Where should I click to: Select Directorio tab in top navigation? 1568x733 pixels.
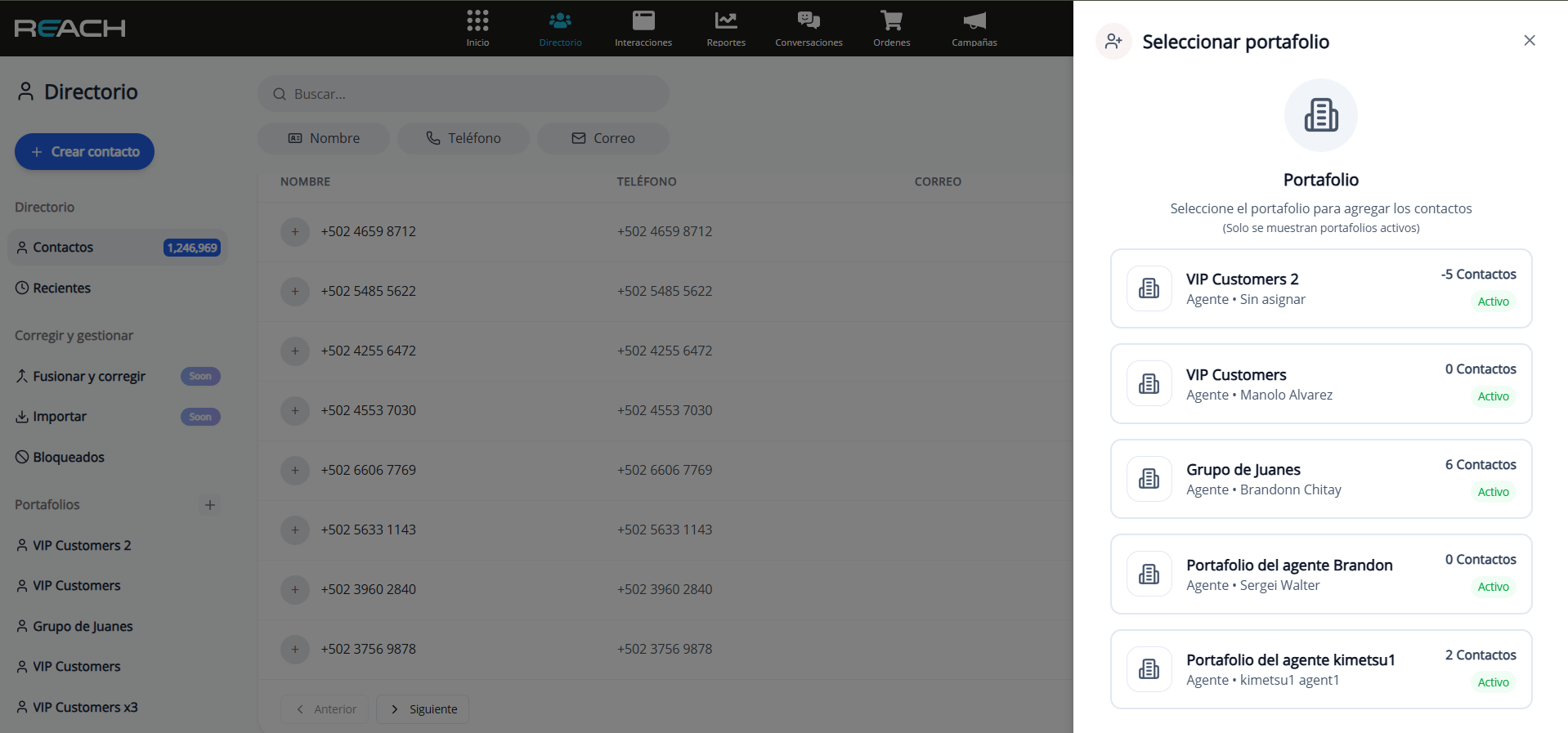[560, 28]
